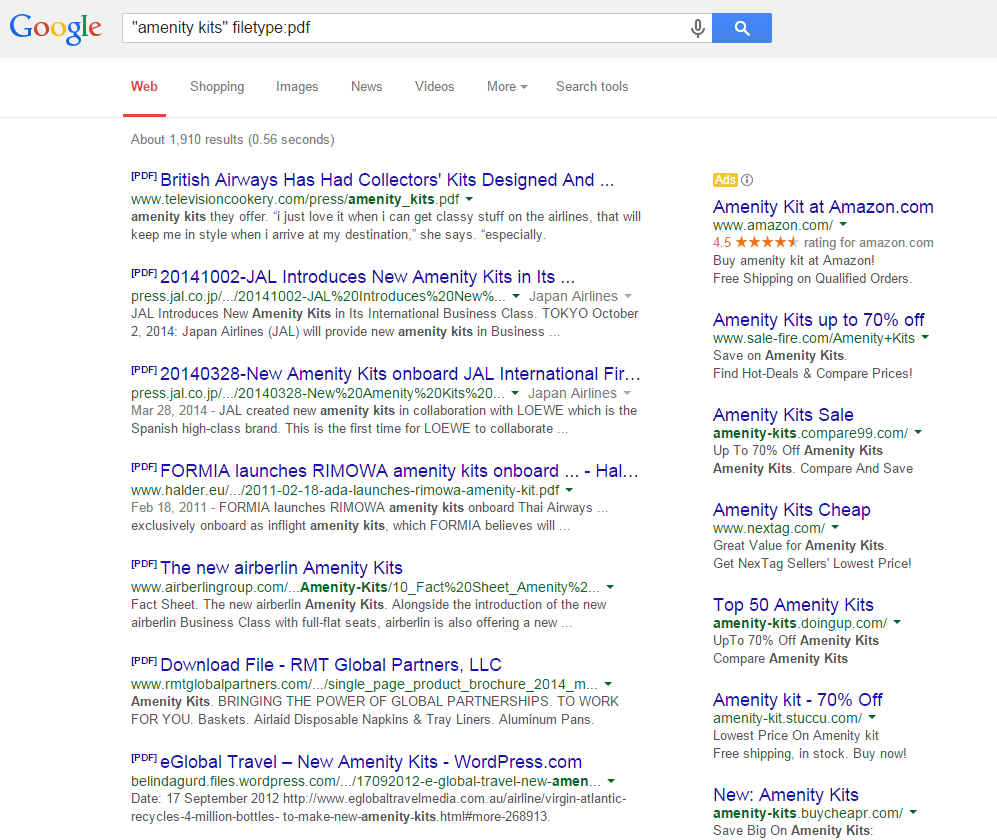Viewport: 997px width, 840px height.
Task: Click 'Find Hot-Deals & Compare Prices!' ad text
Action: [x=813, y=373]
